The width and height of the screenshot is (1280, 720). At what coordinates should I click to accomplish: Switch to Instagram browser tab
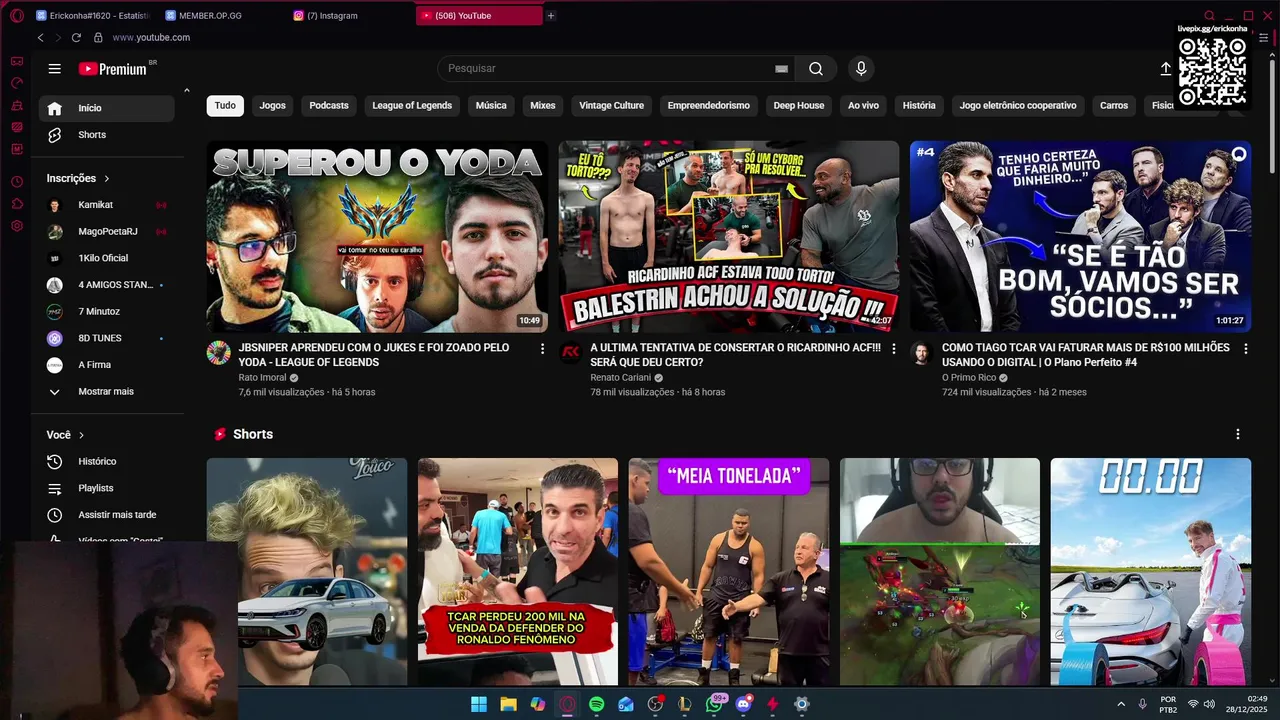pos(350,15)
